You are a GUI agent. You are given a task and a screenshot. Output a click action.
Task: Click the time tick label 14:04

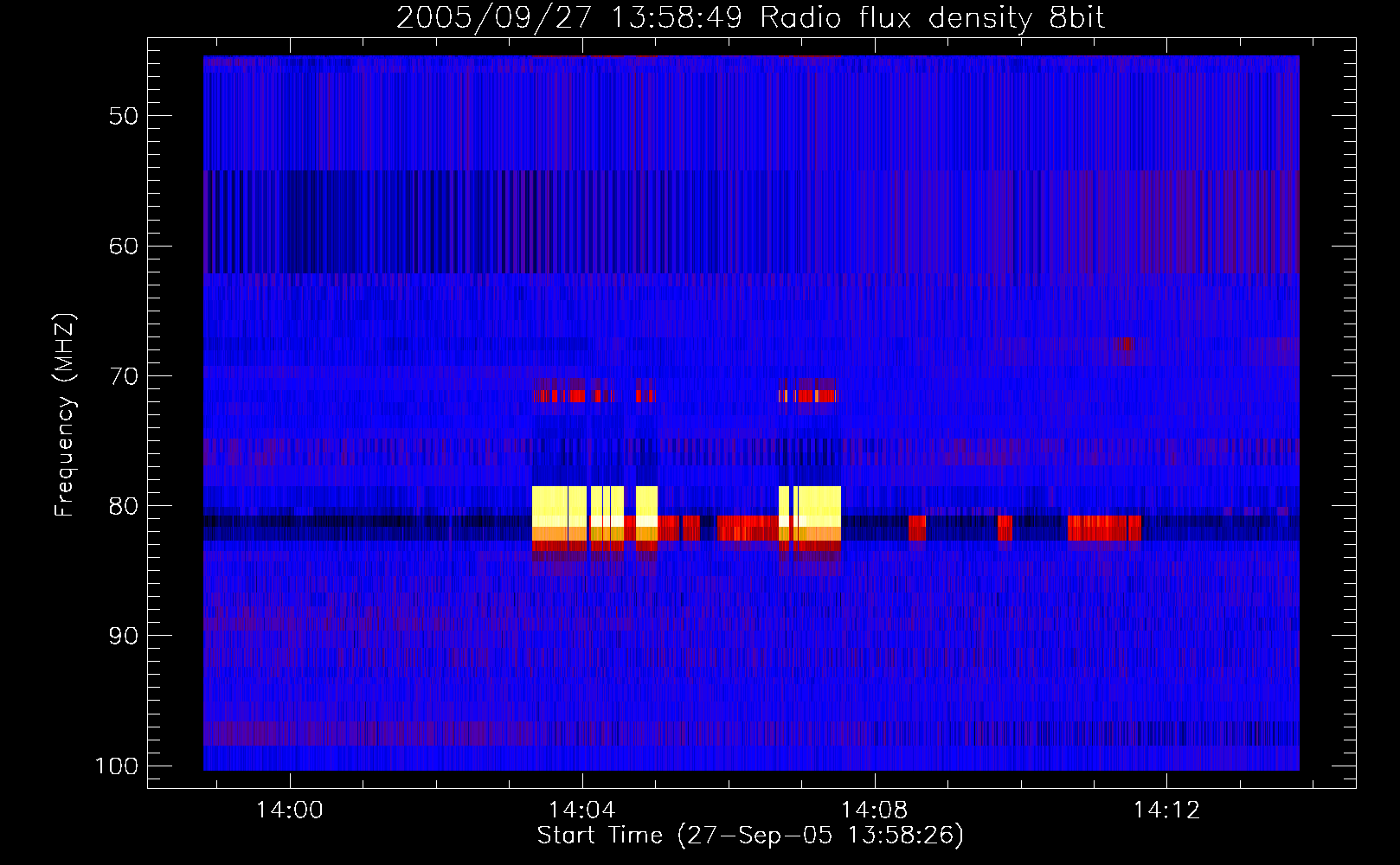[581, 810]
